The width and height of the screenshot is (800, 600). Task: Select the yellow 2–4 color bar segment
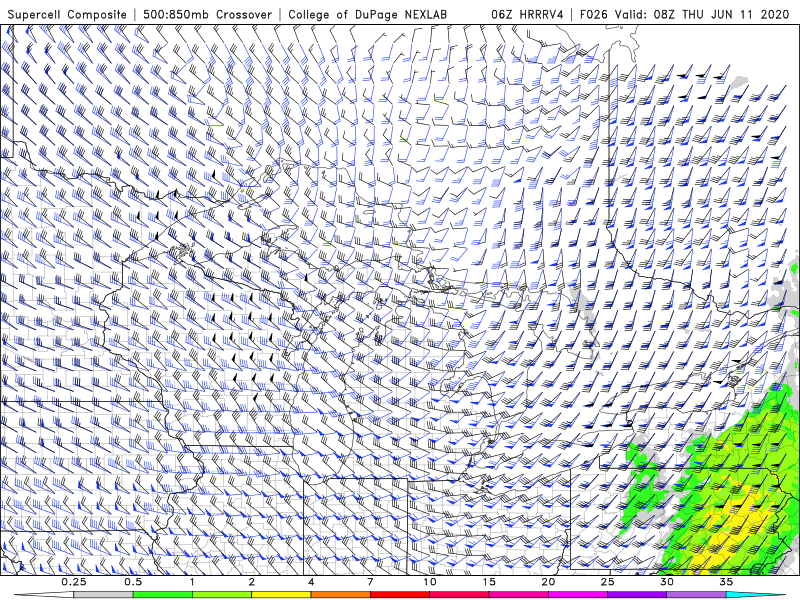(x=281, y=595)
